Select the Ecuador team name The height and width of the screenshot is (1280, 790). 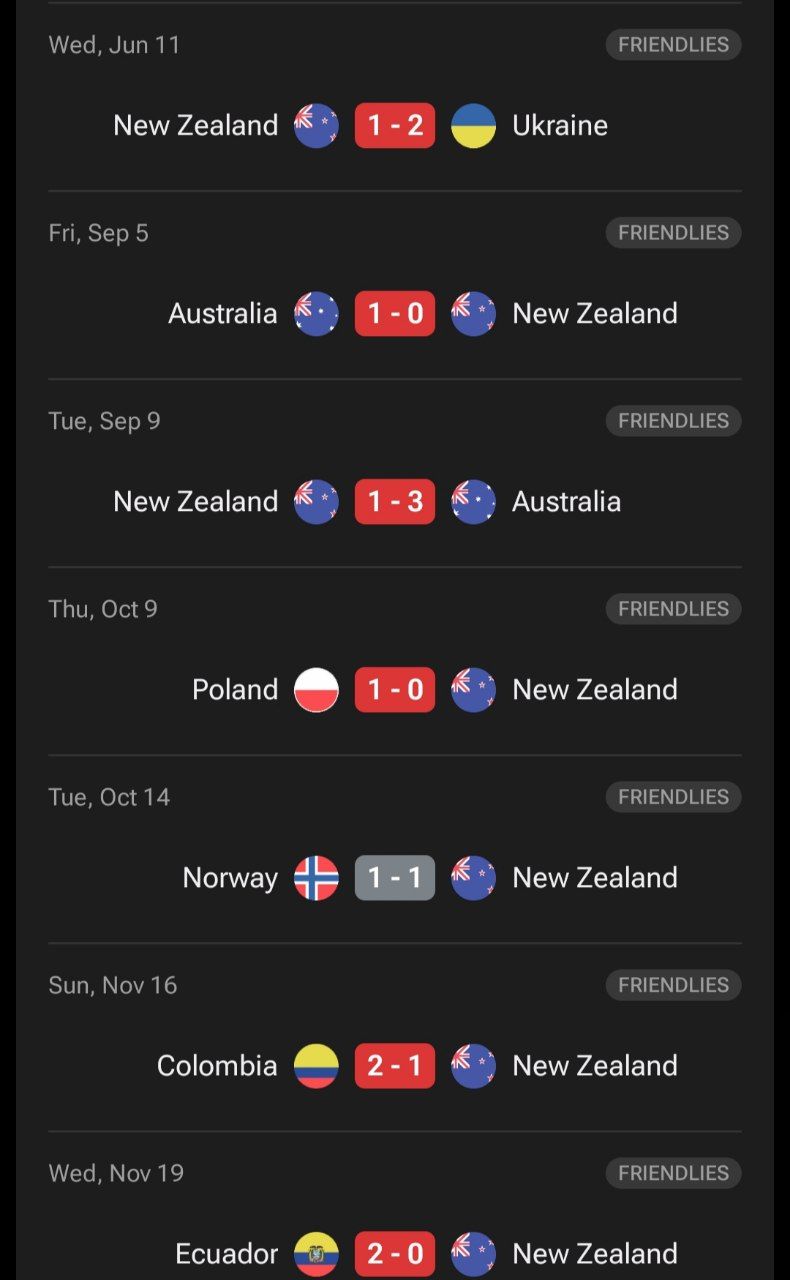coord(227,1254)
